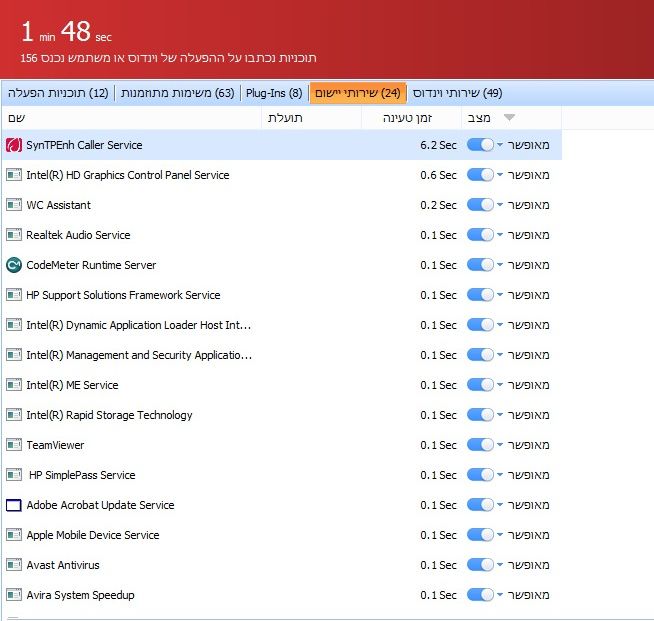Toggle Intel(R) HD Graphics Control Panel Service switch

[480, 175]
